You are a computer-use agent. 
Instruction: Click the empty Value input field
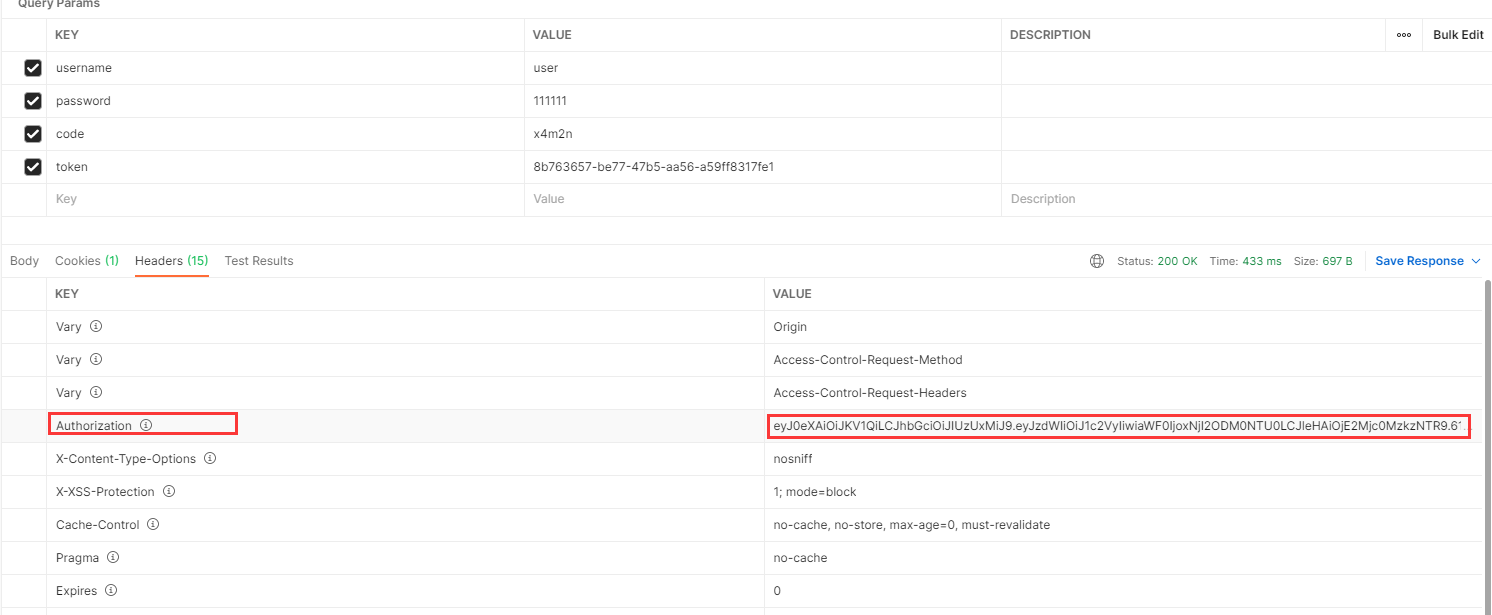click(762, 200)
